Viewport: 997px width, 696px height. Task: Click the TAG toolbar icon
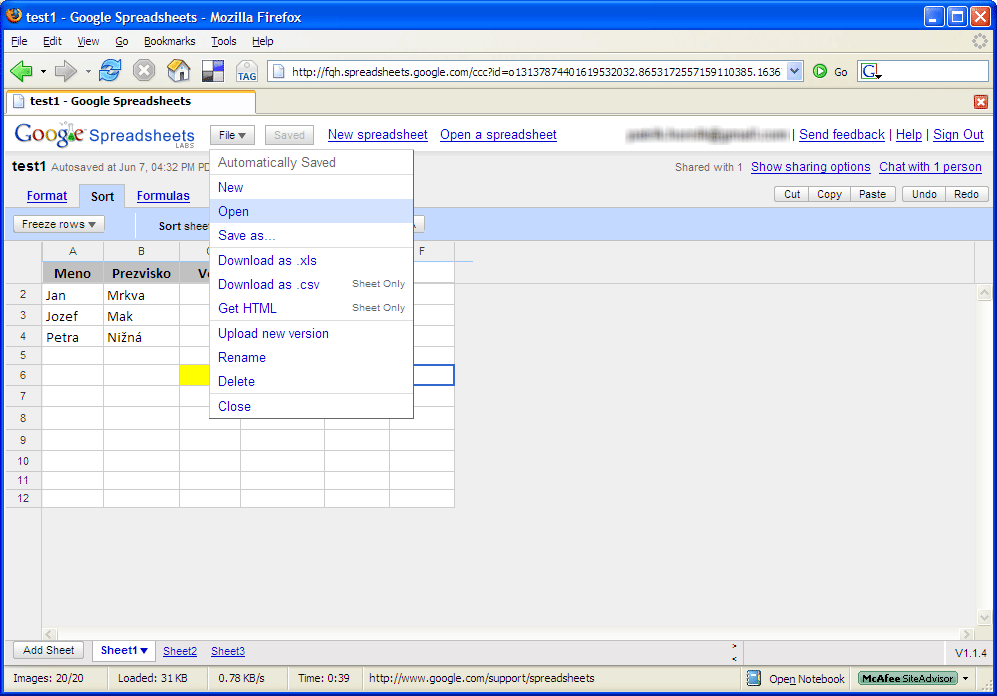point(247,71)
